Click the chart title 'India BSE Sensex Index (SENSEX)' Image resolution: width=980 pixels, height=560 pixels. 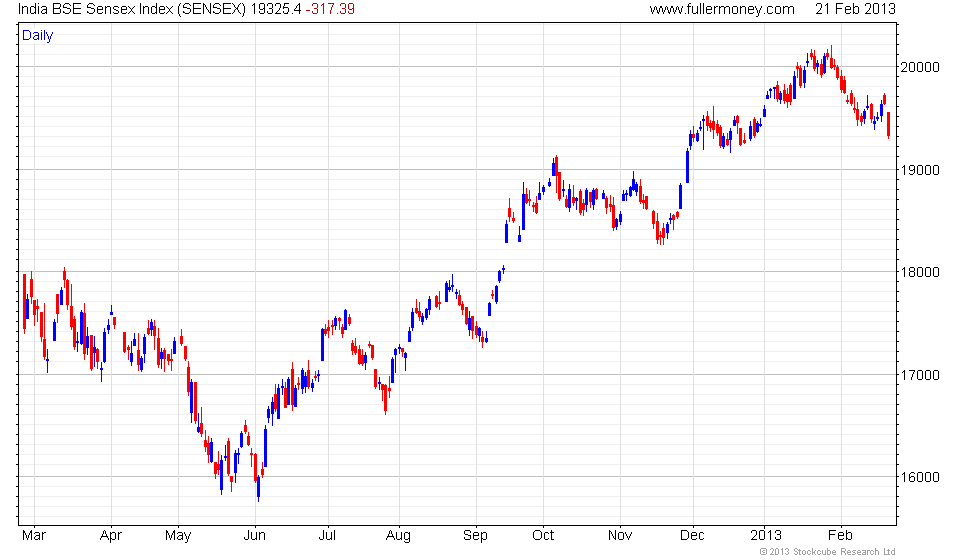coord(132,9)
